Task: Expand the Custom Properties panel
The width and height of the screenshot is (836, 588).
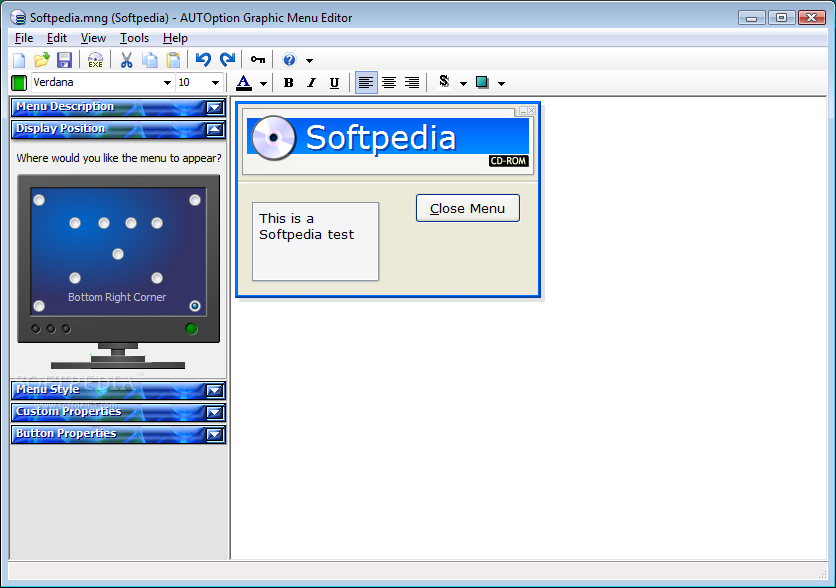Action: [214, 413]
